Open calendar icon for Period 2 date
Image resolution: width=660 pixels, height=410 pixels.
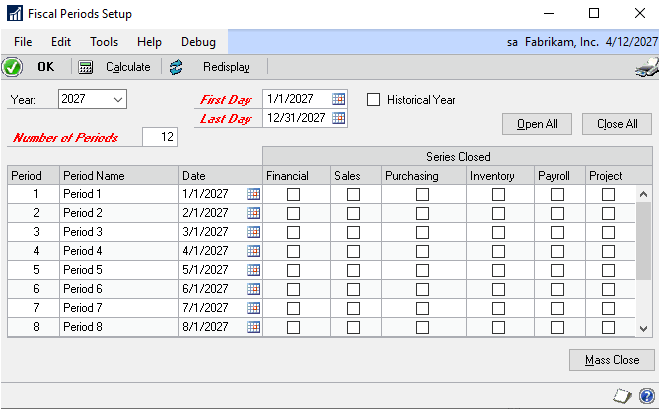click(253, 213)
